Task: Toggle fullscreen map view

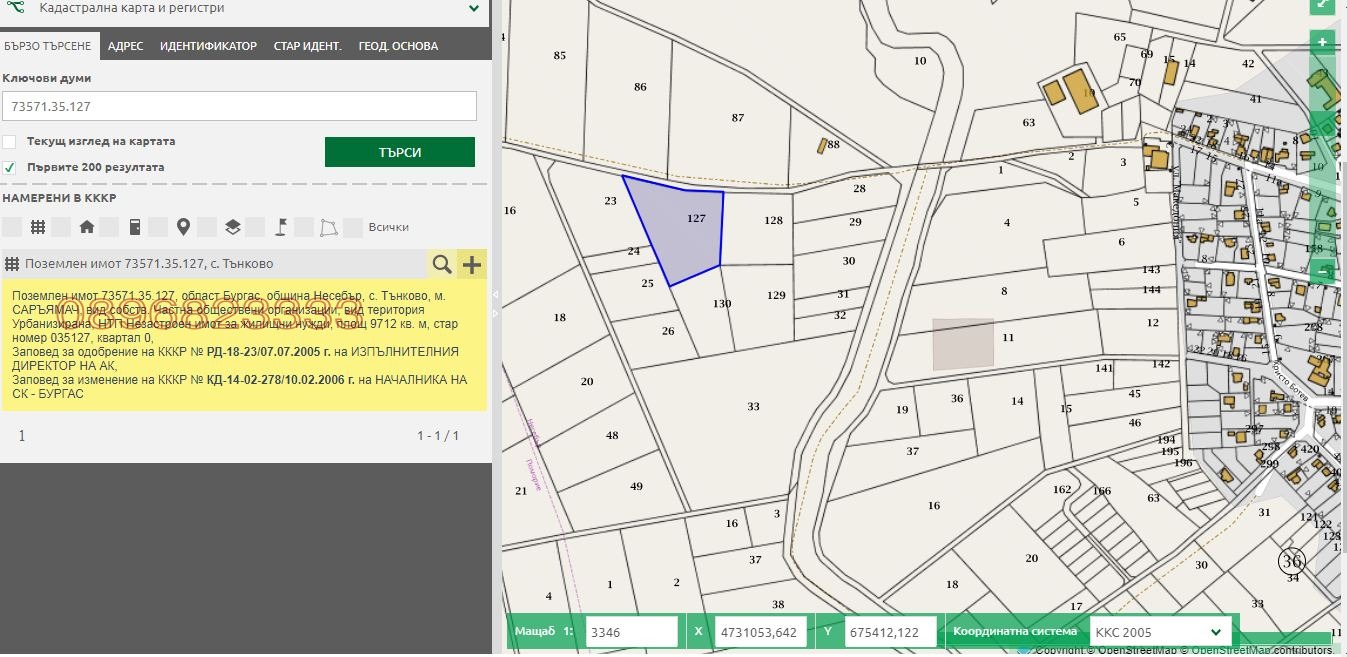Action: click(1322, 5)
